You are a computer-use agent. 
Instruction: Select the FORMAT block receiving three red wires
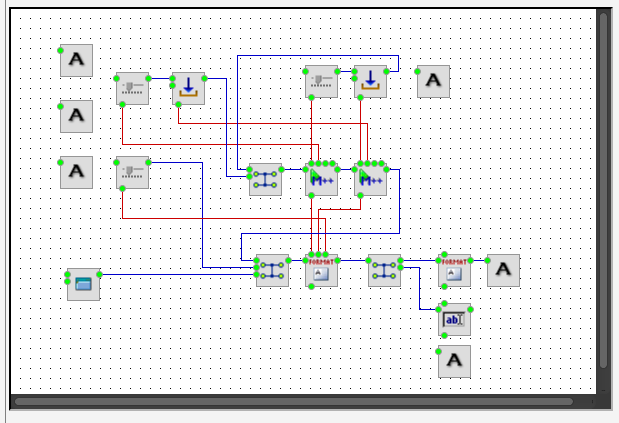tap(322, 270)
